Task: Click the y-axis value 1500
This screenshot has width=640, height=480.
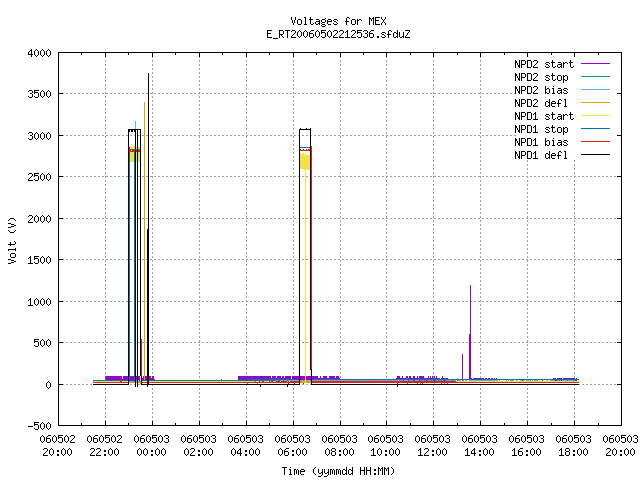Action: pyautogui.click(x=40, y=260)
